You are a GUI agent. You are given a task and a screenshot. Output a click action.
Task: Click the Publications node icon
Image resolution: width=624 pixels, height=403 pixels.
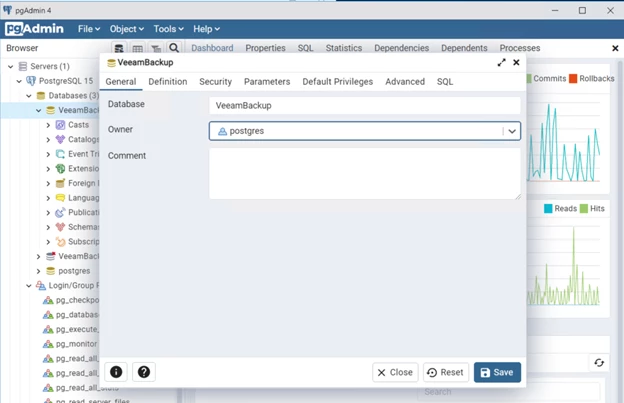(x=60, y=212)
